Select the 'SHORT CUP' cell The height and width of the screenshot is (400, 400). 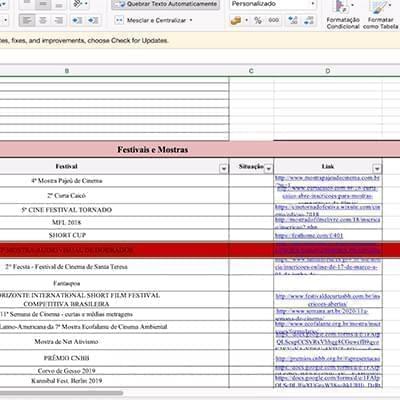click(x=114, y=235)
